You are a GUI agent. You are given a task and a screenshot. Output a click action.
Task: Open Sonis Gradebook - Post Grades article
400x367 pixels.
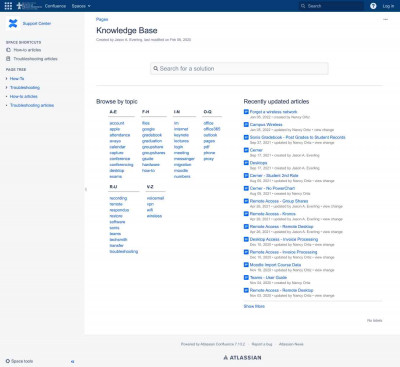click(298, 137)
